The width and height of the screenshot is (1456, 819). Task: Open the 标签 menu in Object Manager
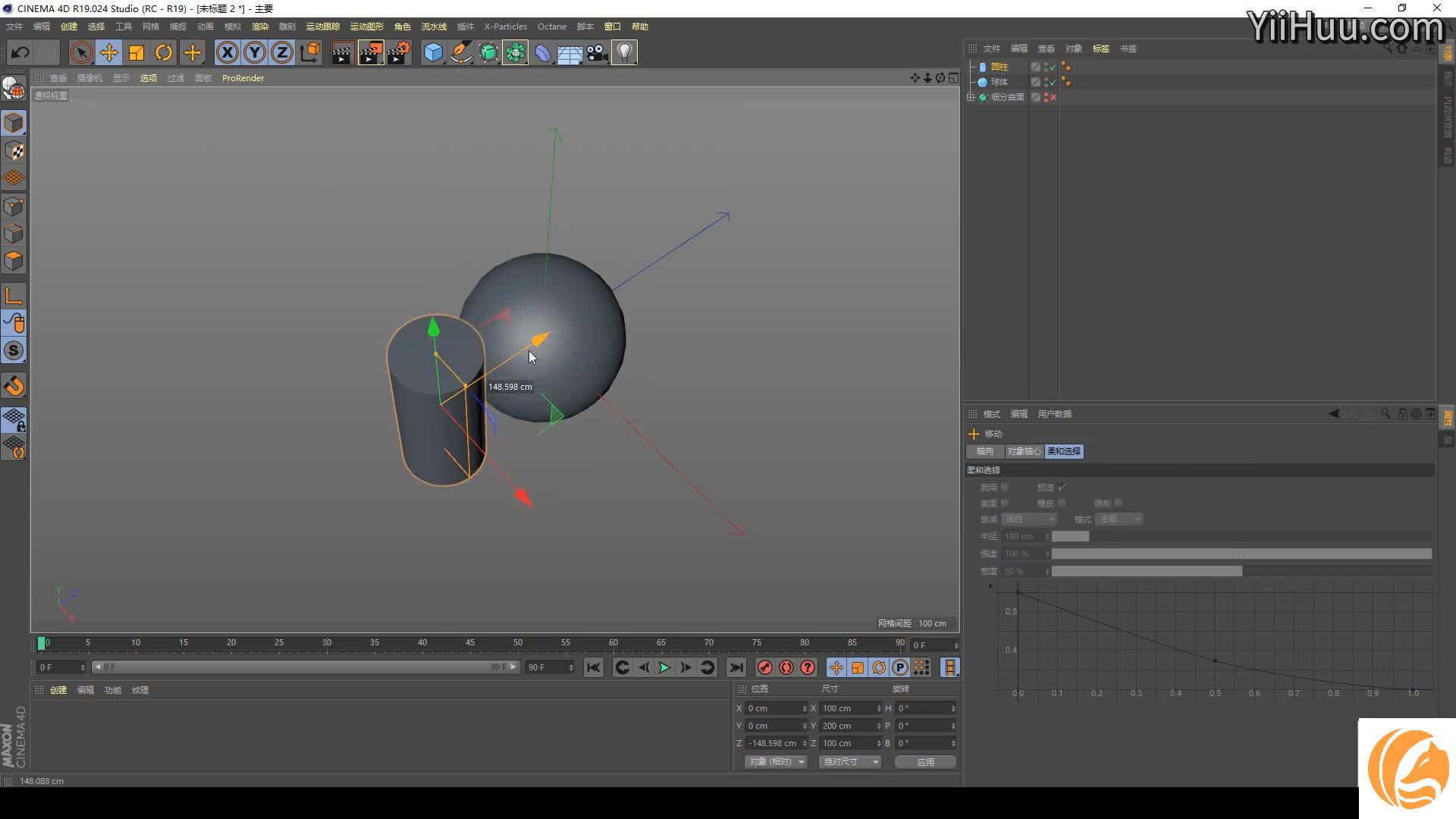(x=1101, y=49)
